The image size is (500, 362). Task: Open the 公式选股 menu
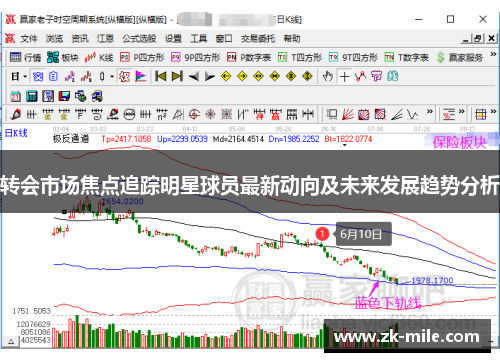click(x=139, y=39)
